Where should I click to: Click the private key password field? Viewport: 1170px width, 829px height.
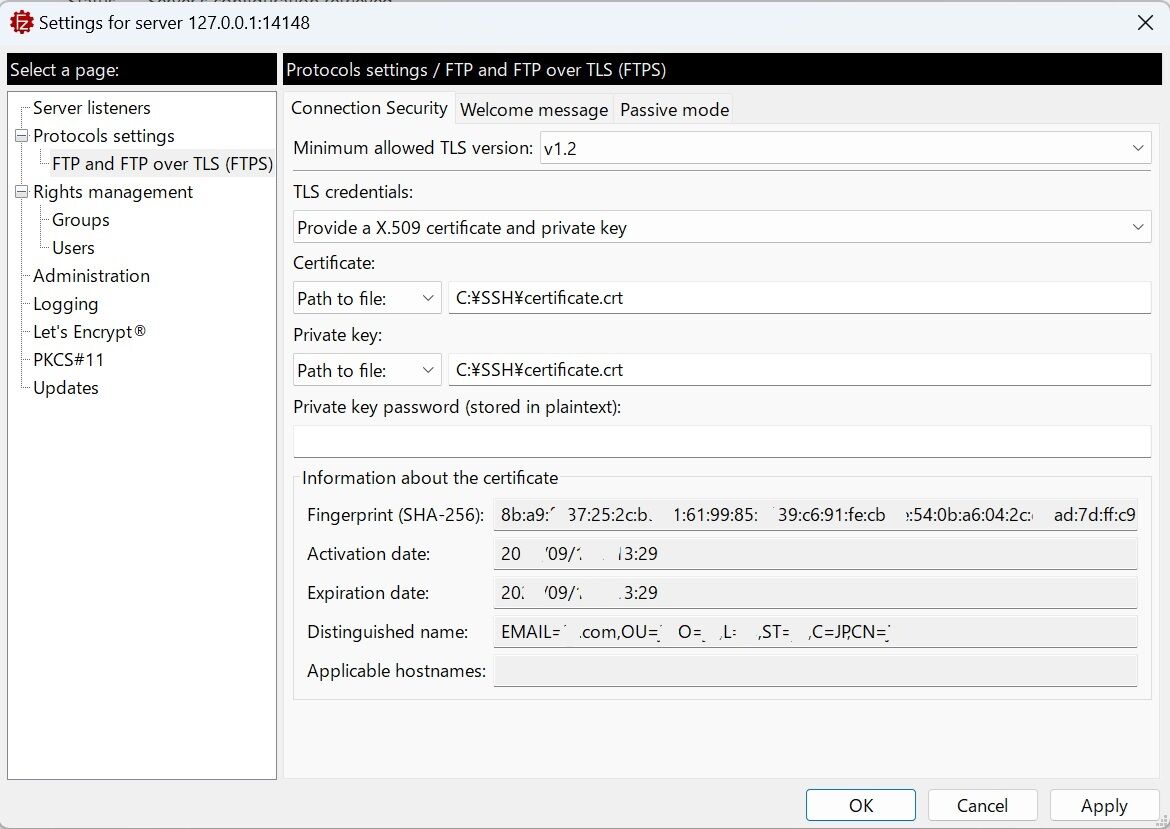(x=721, y=440)
